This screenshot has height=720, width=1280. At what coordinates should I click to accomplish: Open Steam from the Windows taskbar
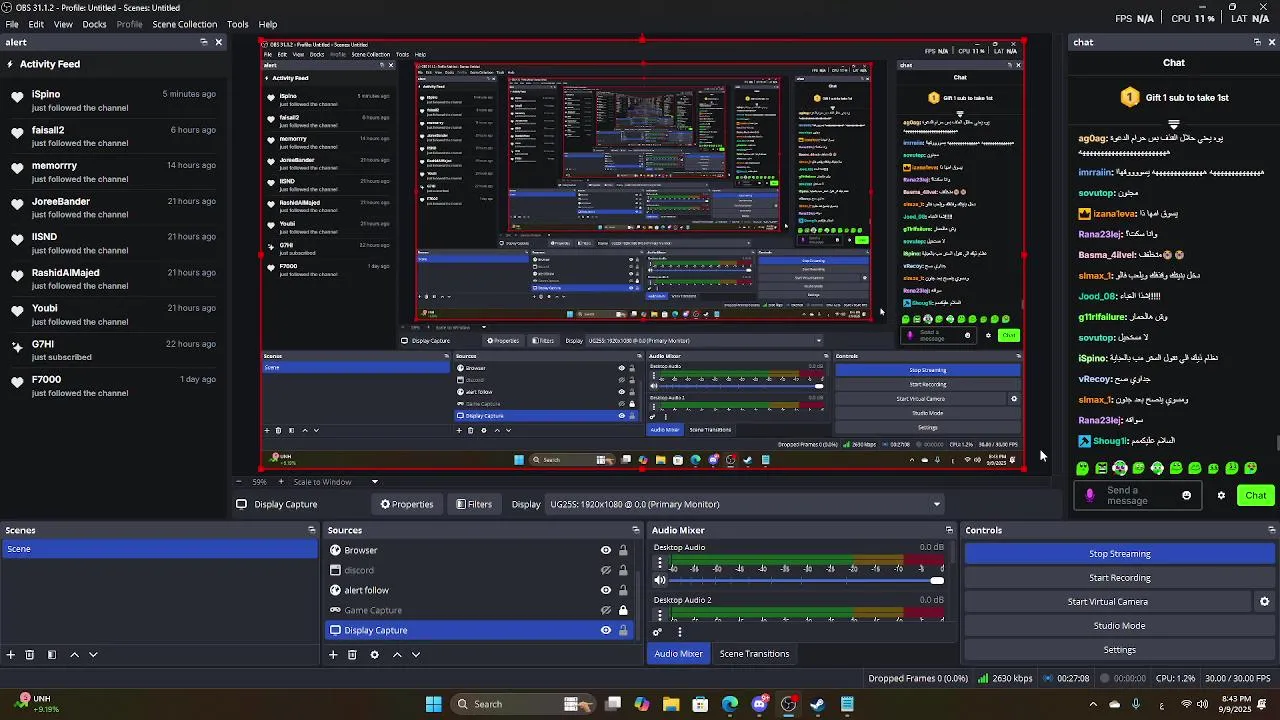(x=817, y=704)
